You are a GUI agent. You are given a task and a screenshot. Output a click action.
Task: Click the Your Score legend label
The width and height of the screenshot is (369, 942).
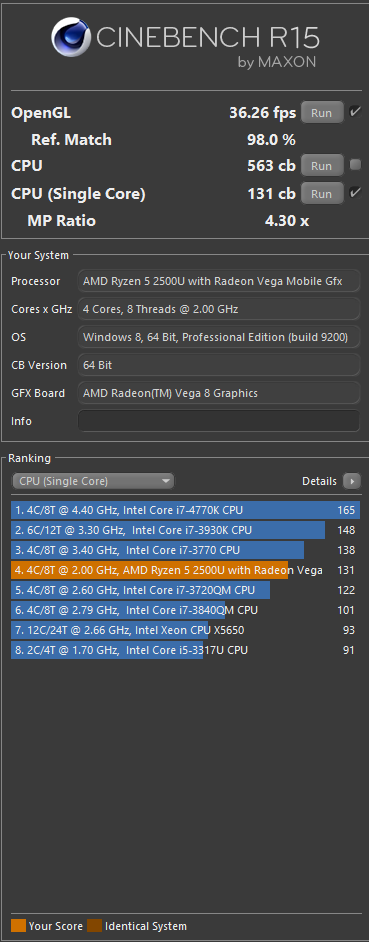point(56,926)
